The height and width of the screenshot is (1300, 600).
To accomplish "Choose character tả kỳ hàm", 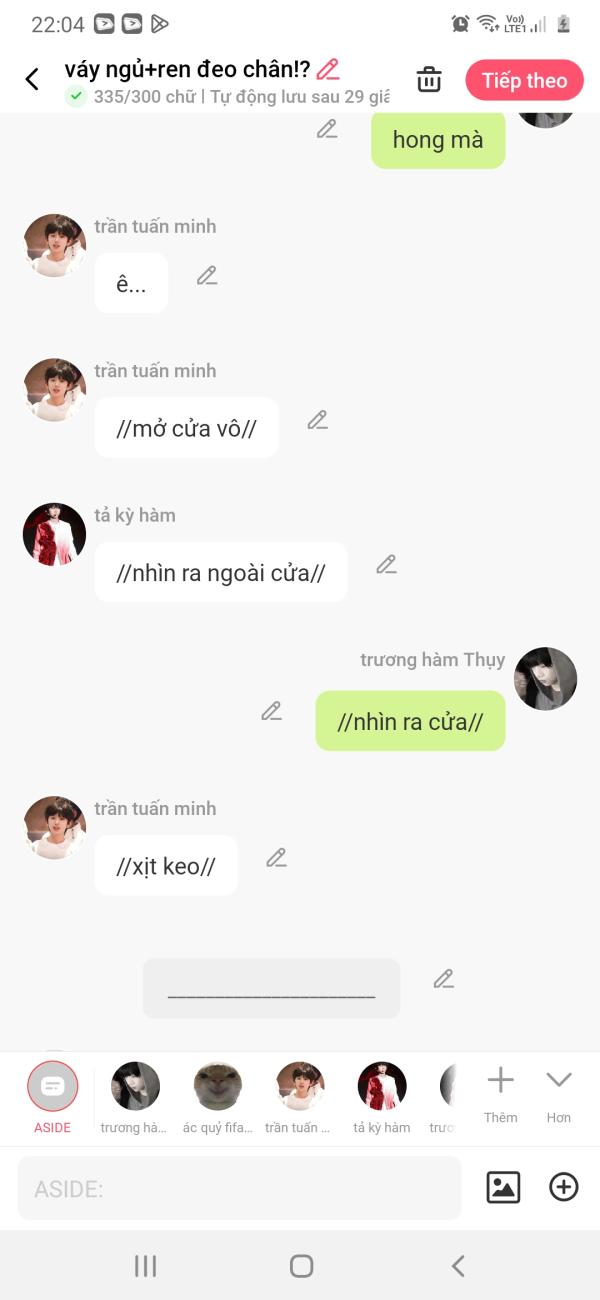I will (x=382, y=1097).
